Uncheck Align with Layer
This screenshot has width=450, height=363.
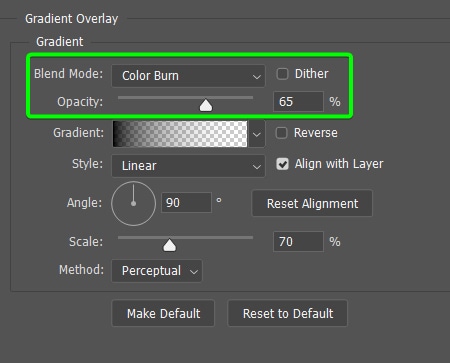(x=282, y=164)
